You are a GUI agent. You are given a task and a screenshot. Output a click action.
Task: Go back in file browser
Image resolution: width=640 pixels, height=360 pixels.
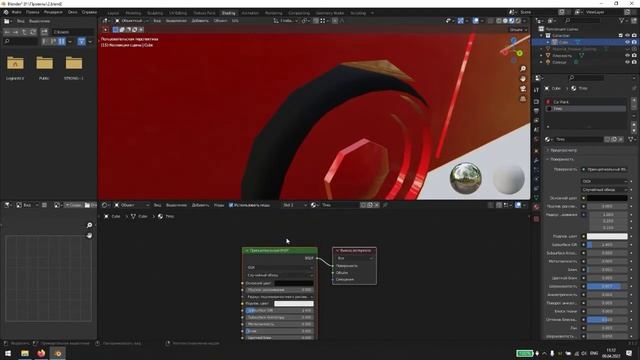[x=7, y=32]
